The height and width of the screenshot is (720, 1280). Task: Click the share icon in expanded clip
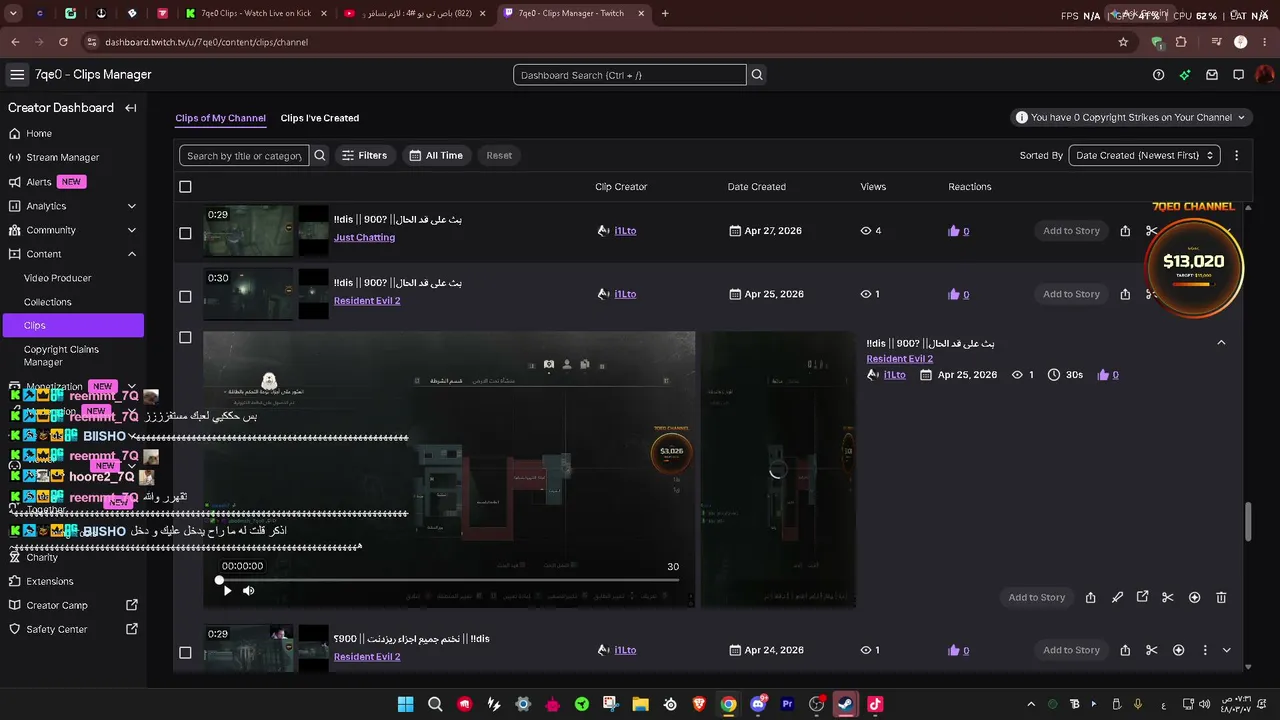(1090, 598)
